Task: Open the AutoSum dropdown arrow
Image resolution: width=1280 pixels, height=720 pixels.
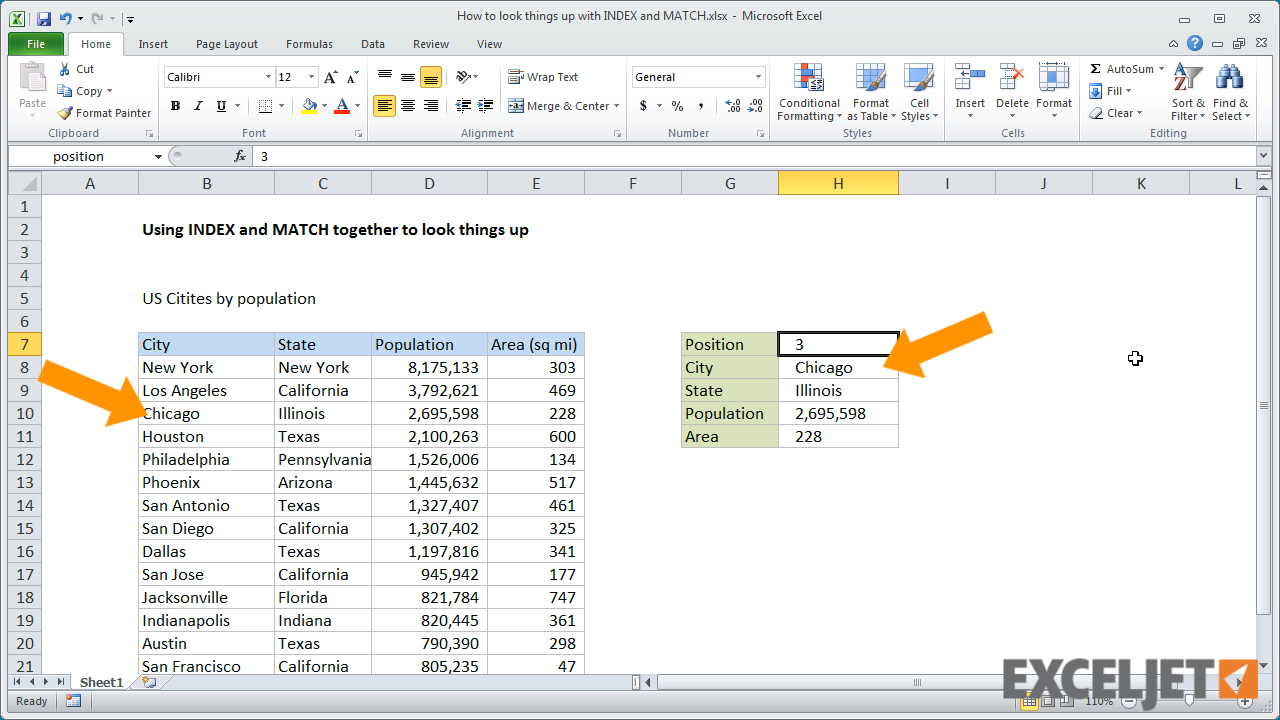Action: (x=1162, y=69)
